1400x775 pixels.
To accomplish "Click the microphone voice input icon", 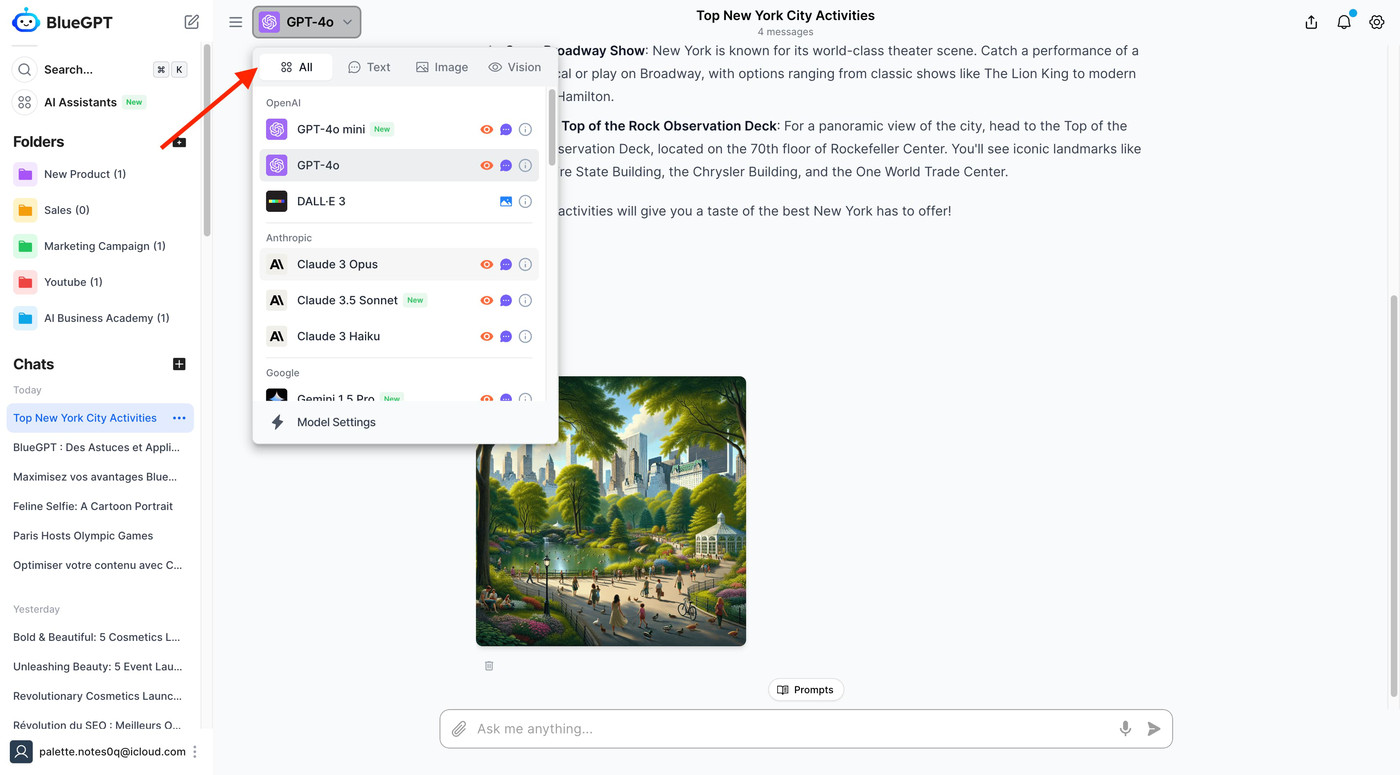I will click(x=1125, y=729).
